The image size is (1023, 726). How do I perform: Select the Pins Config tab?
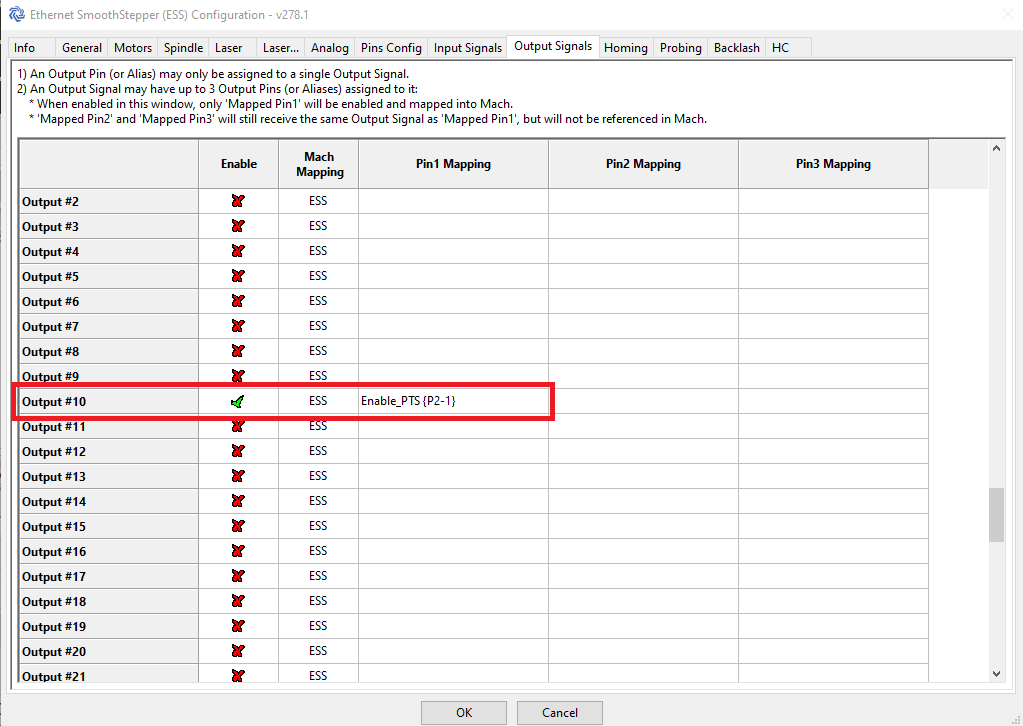pos(391,47)
